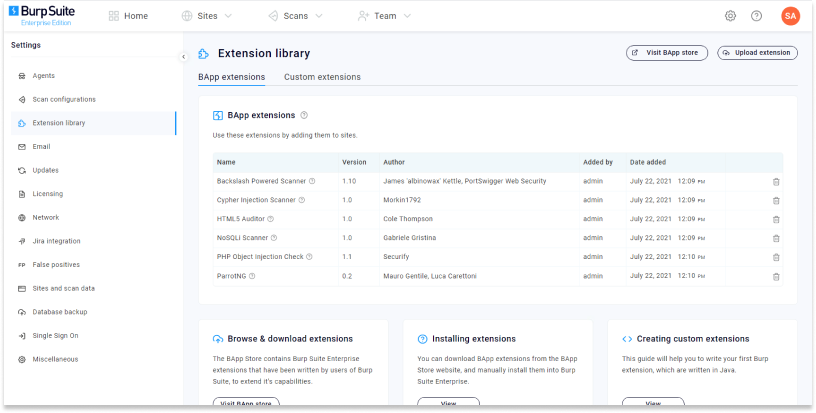Viewport: 816px width, 413px height.
Task: Open the help question mark icon in header
Action: pos(756,16)
